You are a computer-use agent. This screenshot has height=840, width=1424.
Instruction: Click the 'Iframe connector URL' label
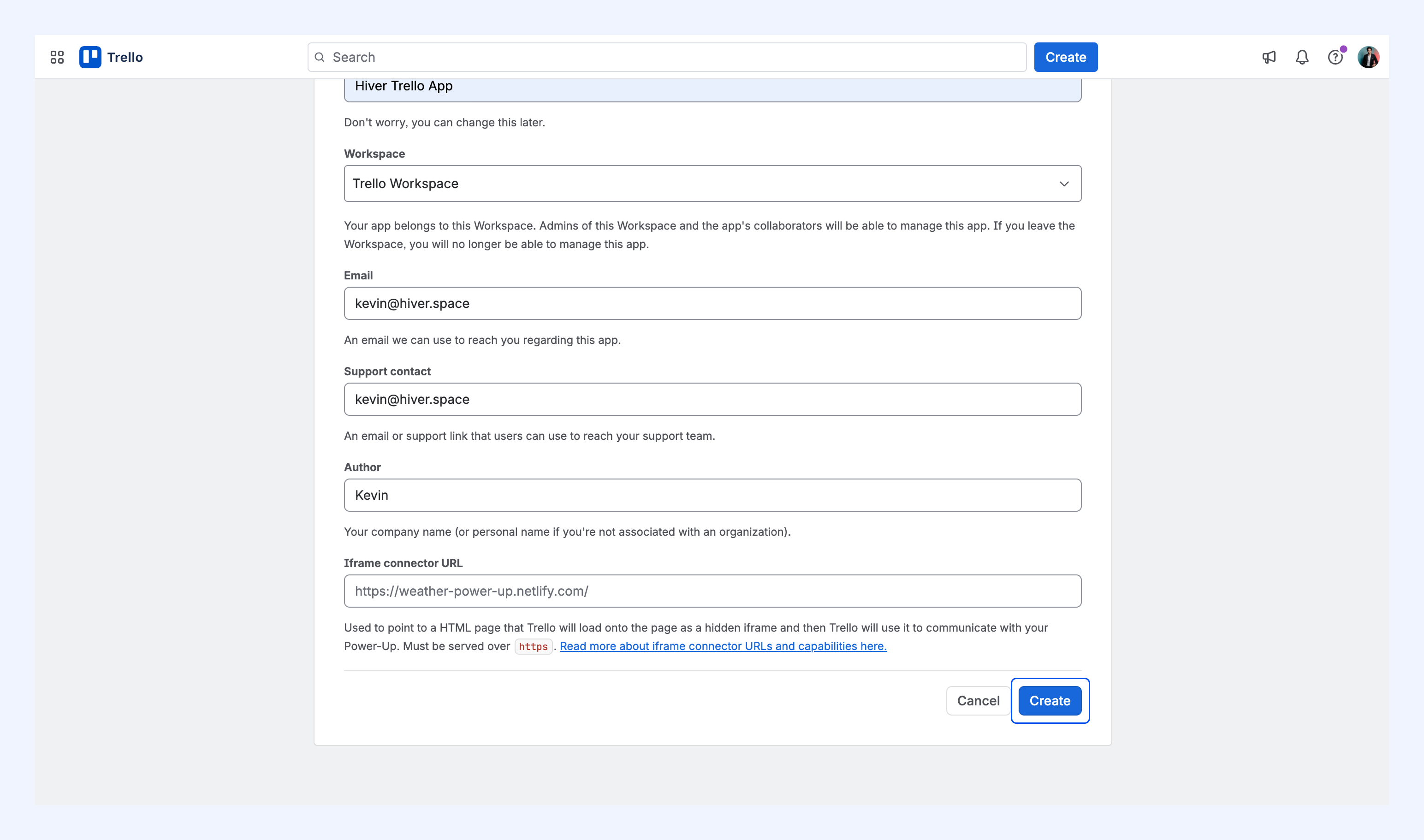click(403, 562)
